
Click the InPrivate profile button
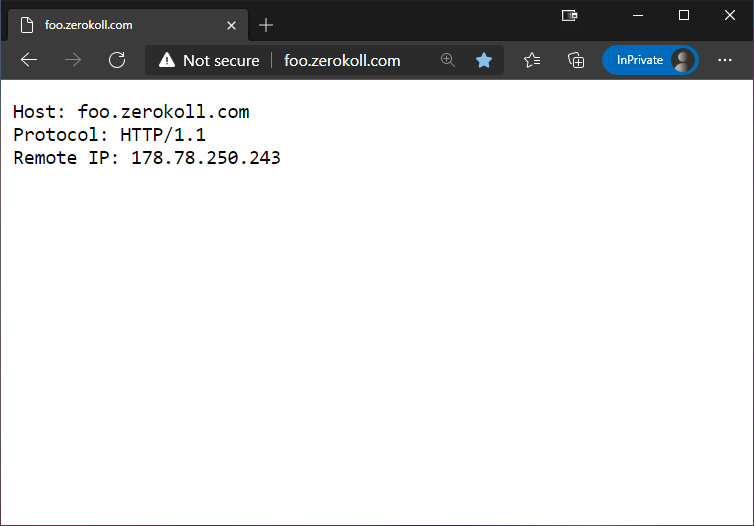coord(650,60)
